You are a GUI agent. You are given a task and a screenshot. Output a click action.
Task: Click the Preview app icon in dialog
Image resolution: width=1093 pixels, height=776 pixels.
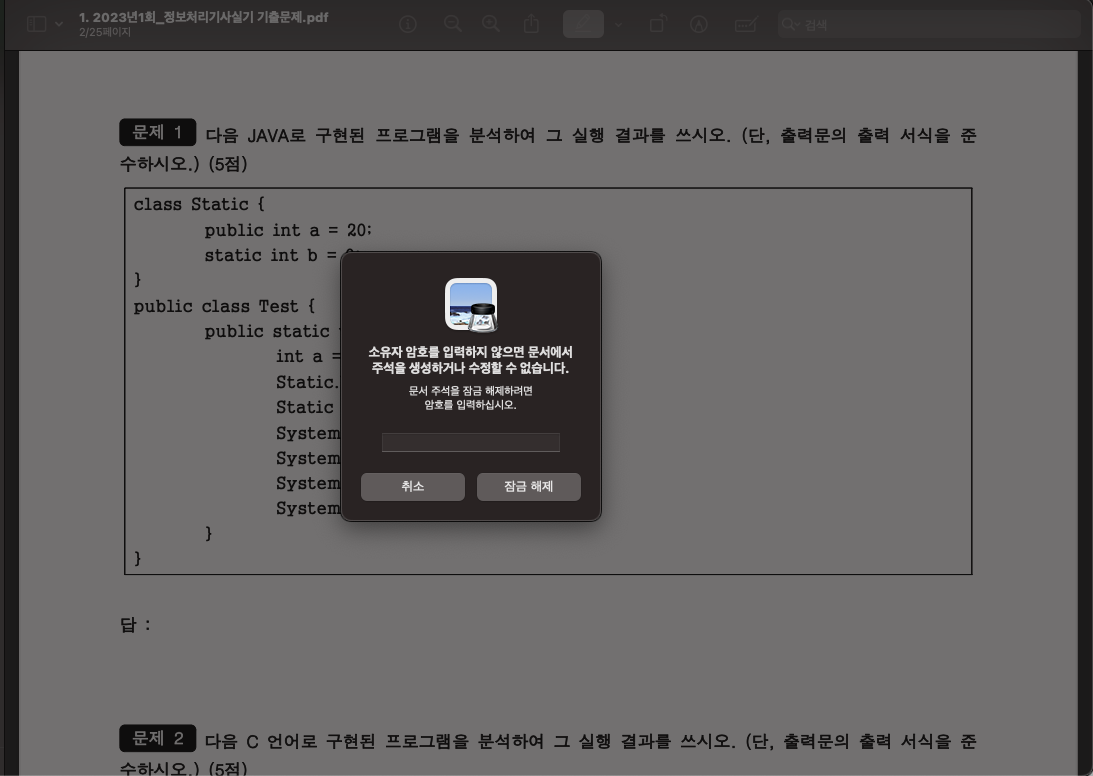471,305
